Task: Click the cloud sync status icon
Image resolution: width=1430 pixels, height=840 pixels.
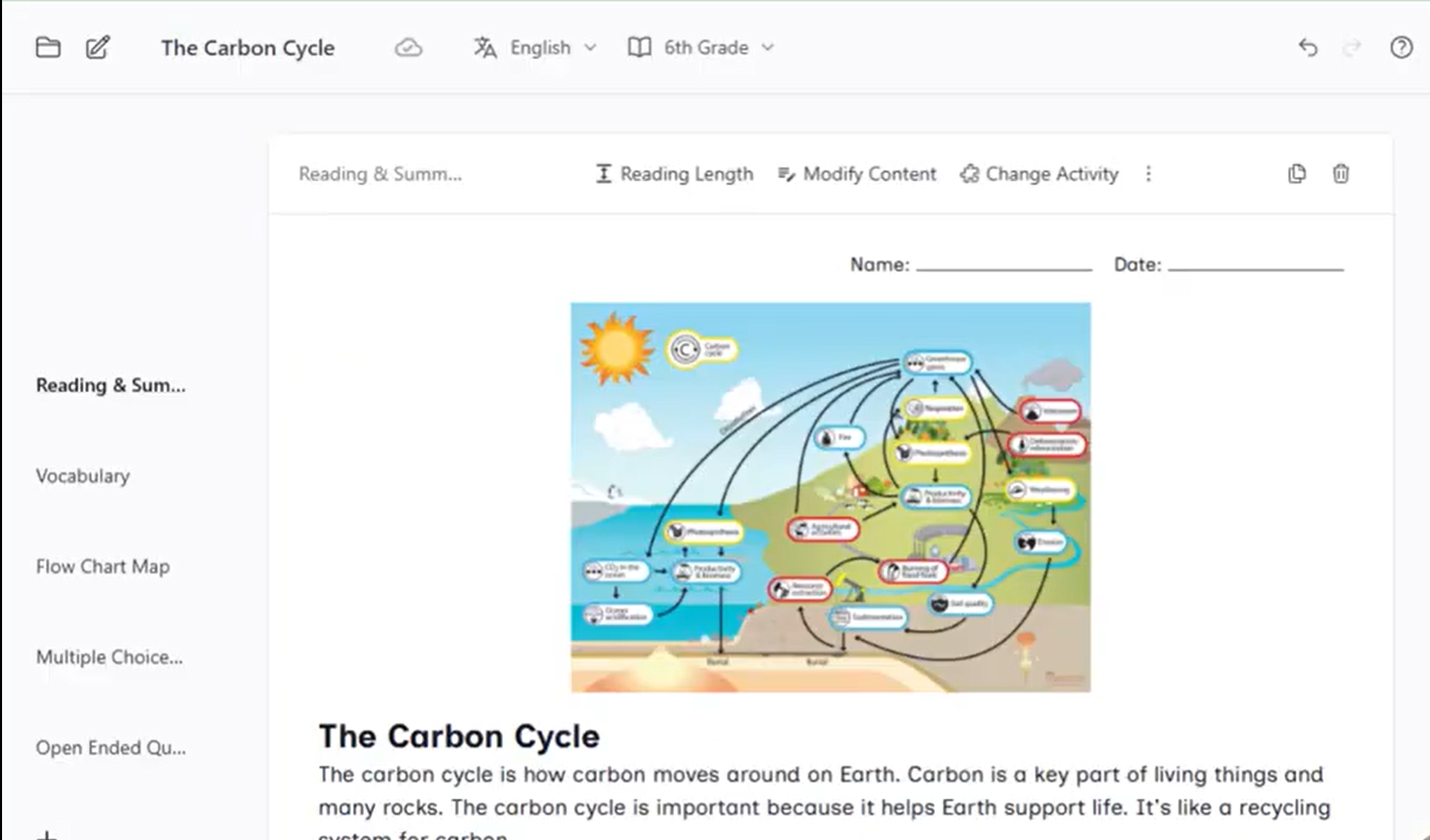Action: (x=408, y=48)
